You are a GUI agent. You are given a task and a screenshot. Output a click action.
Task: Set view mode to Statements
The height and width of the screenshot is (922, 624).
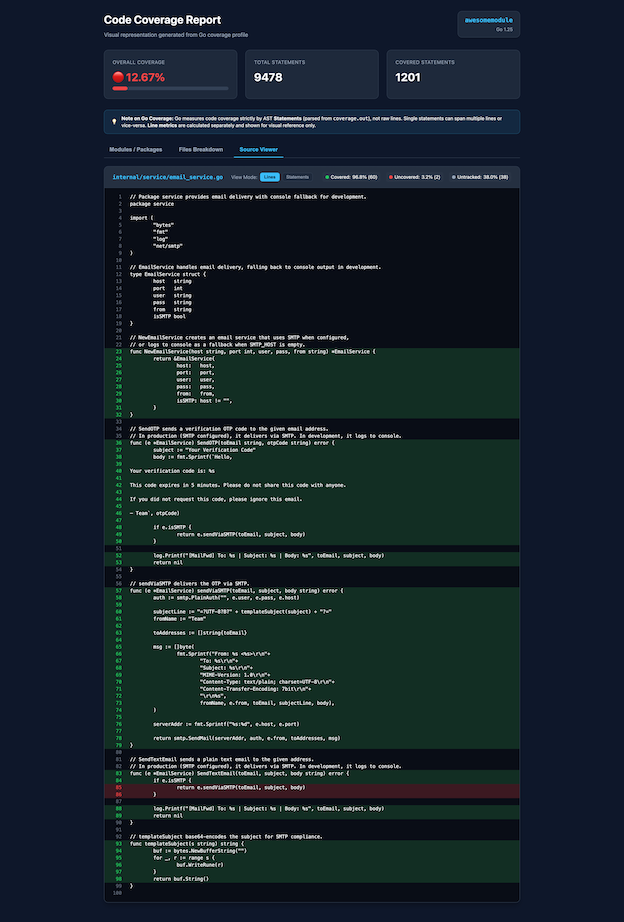click(x=297, y=177)
